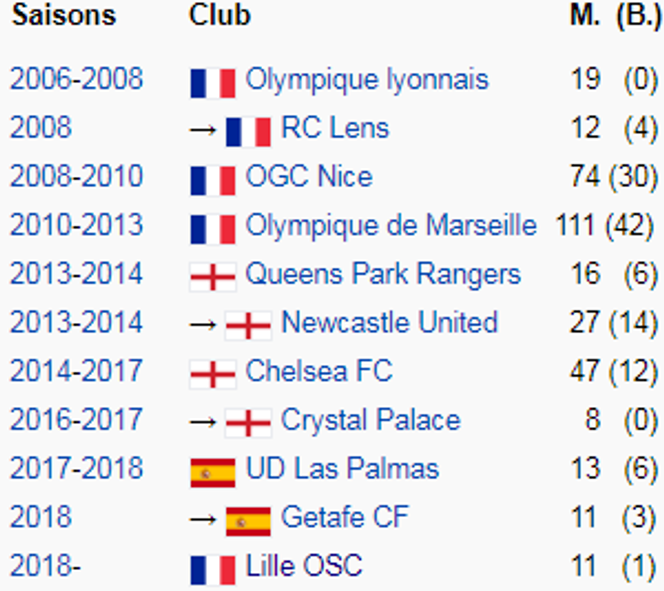This screenshot has height=591, width=664.
Task: Go to the Newcastle United page
Action: coord(390,323)
